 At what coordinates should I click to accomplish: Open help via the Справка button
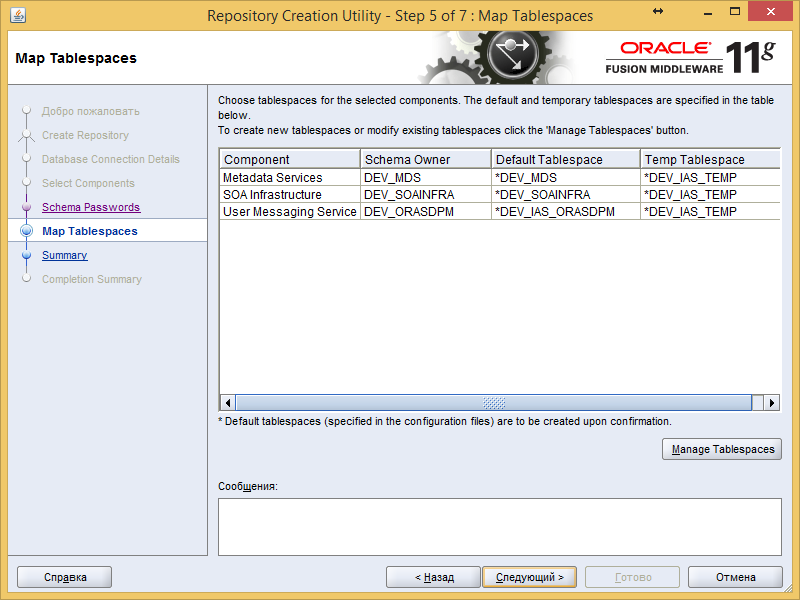pos(64,577)
